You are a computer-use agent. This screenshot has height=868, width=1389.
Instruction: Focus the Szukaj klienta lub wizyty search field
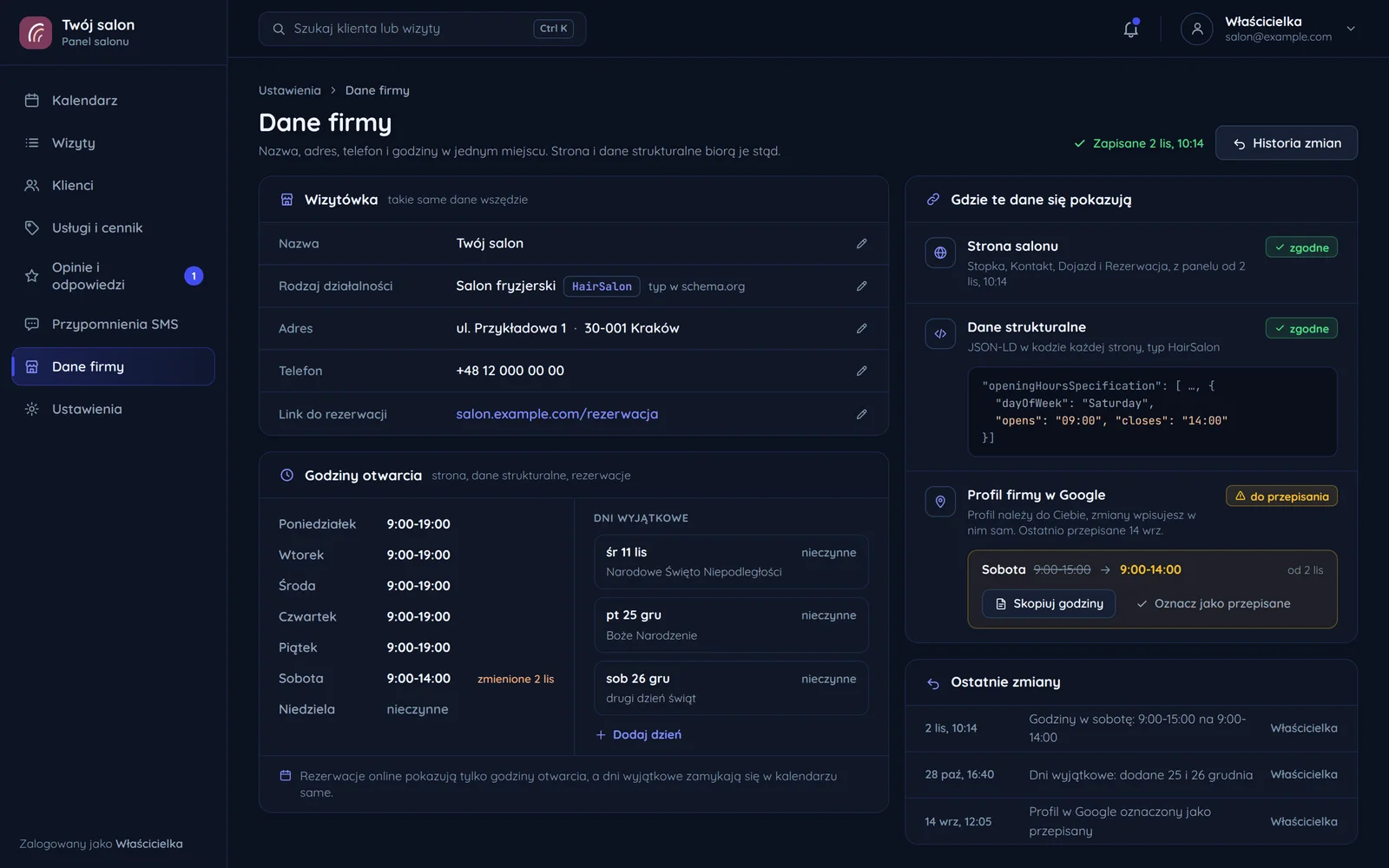click(422, 29)
